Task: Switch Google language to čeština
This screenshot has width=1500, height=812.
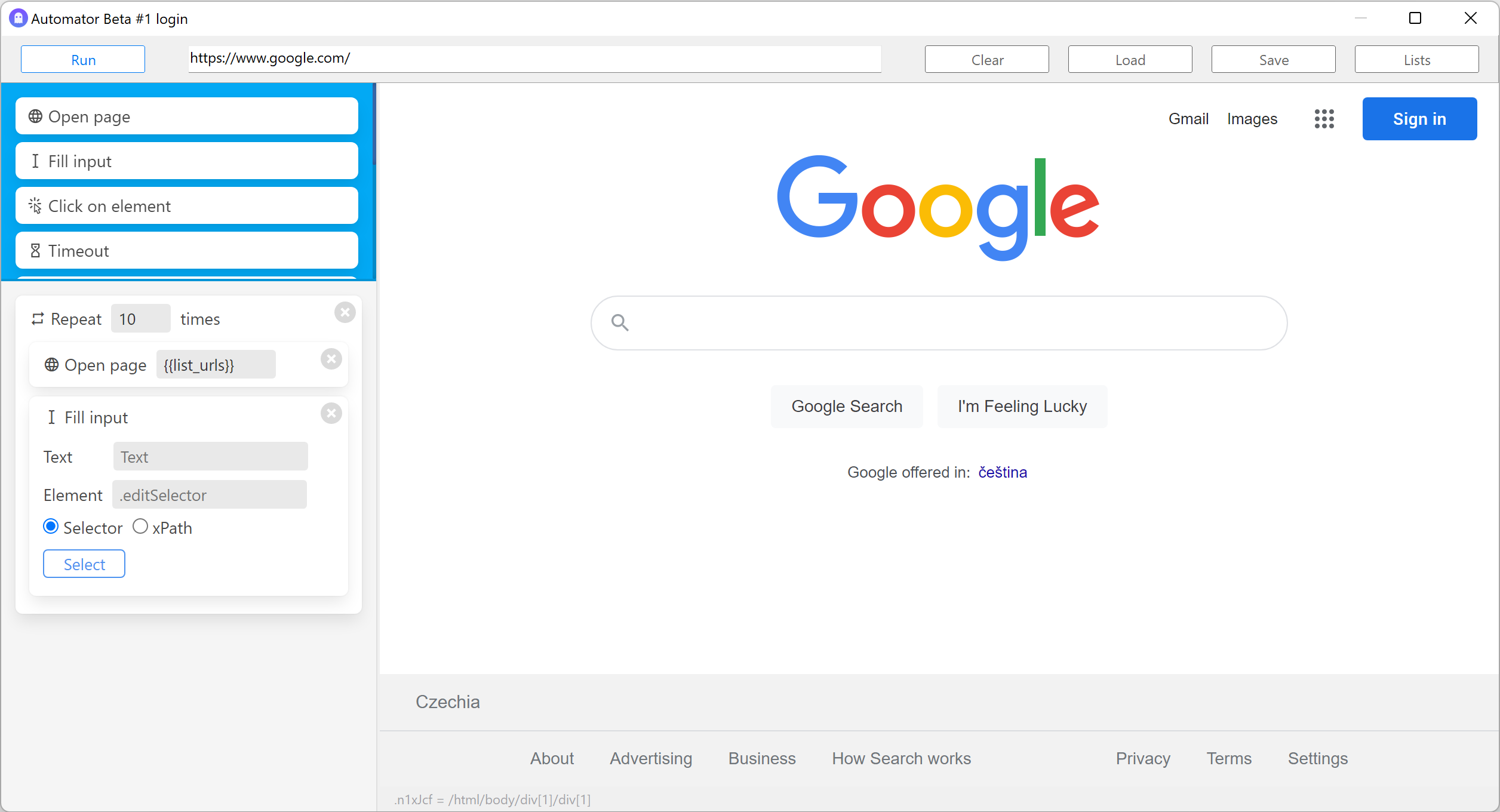Action: [x=1003, y=472]
